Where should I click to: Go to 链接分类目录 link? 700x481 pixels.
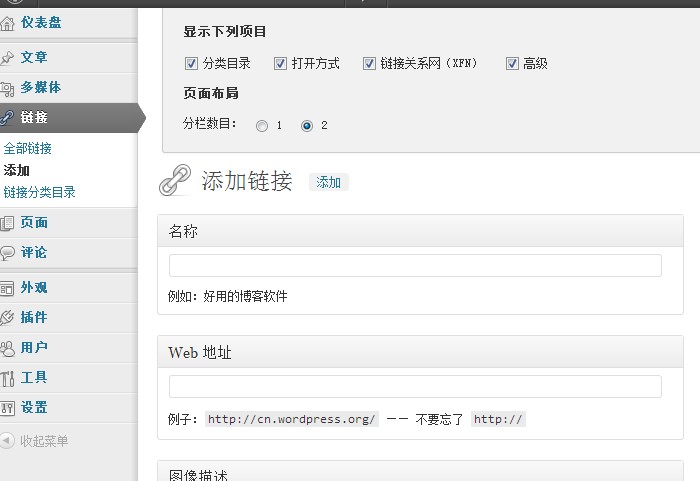click(40, 193)
